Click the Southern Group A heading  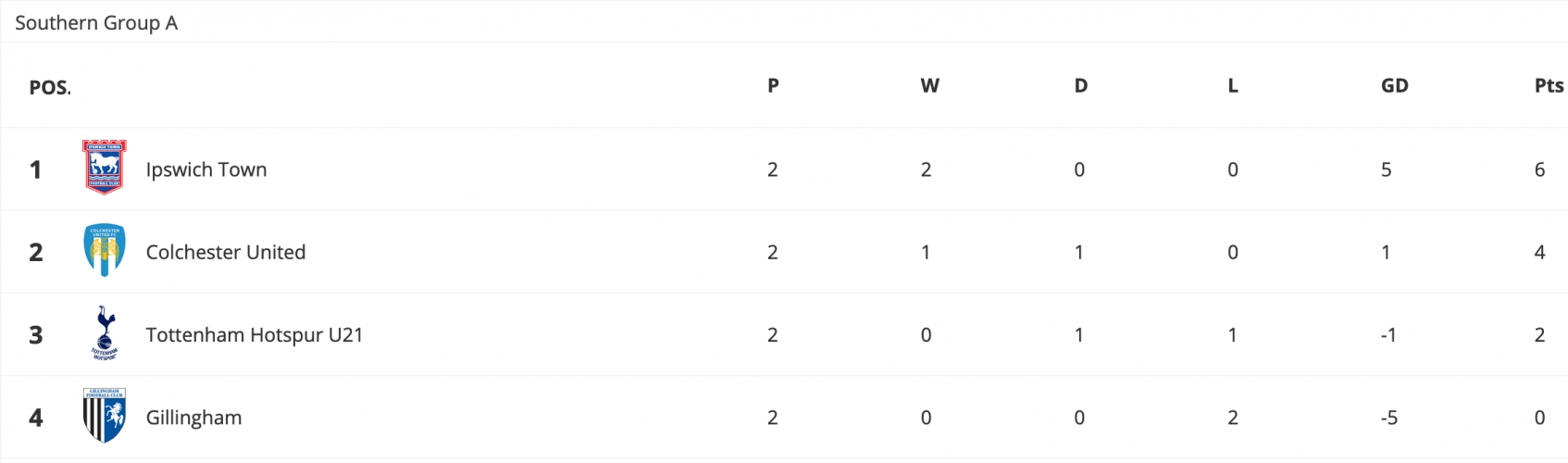pos(96,23)
